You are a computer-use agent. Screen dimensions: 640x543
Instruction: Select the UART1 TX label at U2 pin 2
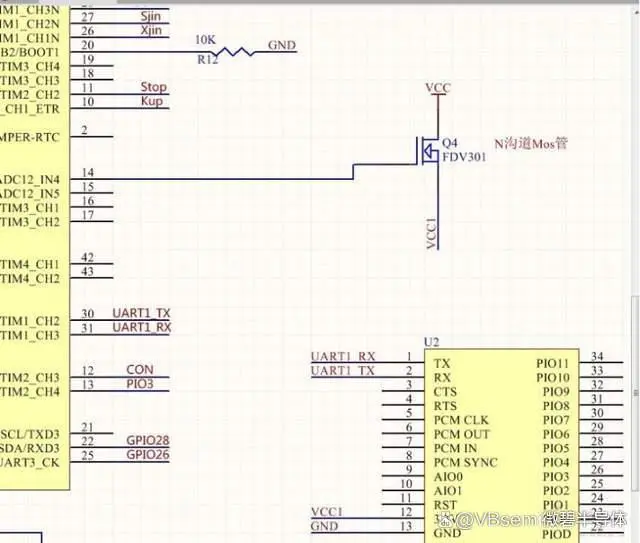[x=343, y=371]
